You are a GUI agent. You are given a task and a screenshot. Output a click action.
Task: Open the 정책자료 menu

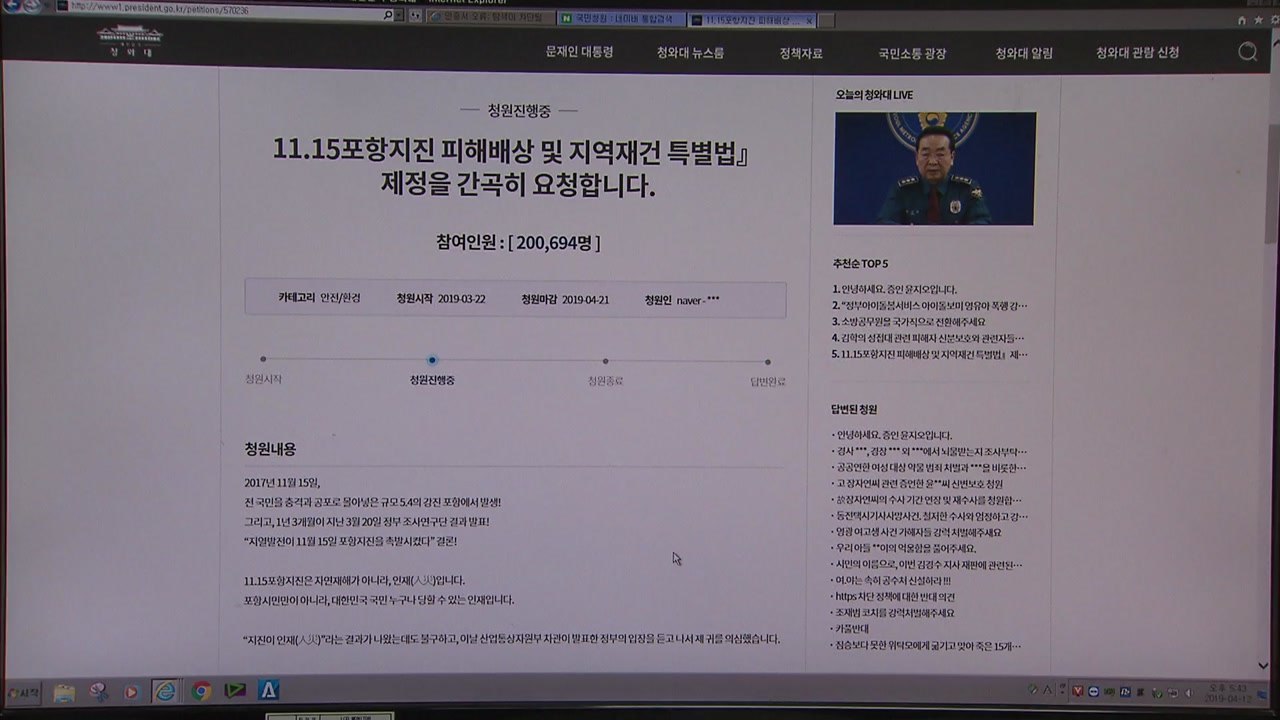(x=801, y=53)
